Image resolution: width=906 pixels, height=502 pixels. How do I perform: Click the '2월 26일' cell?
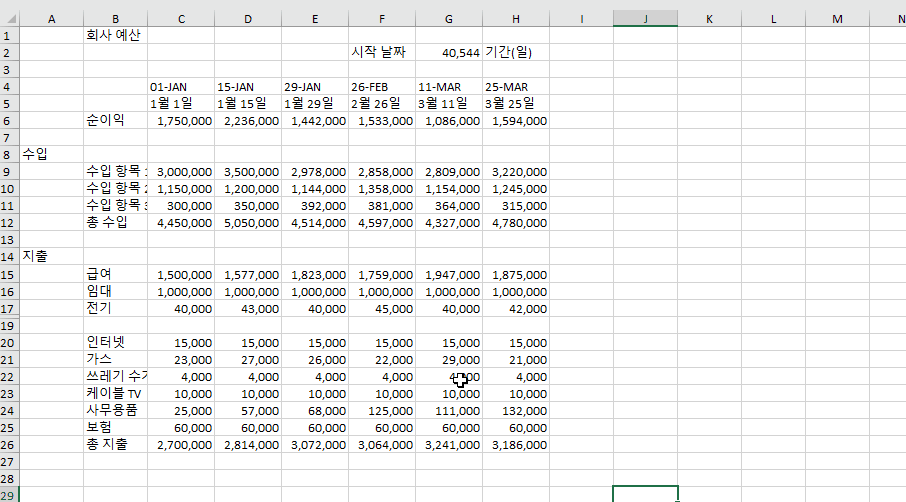pyautogui.click(x=382, y=103)
